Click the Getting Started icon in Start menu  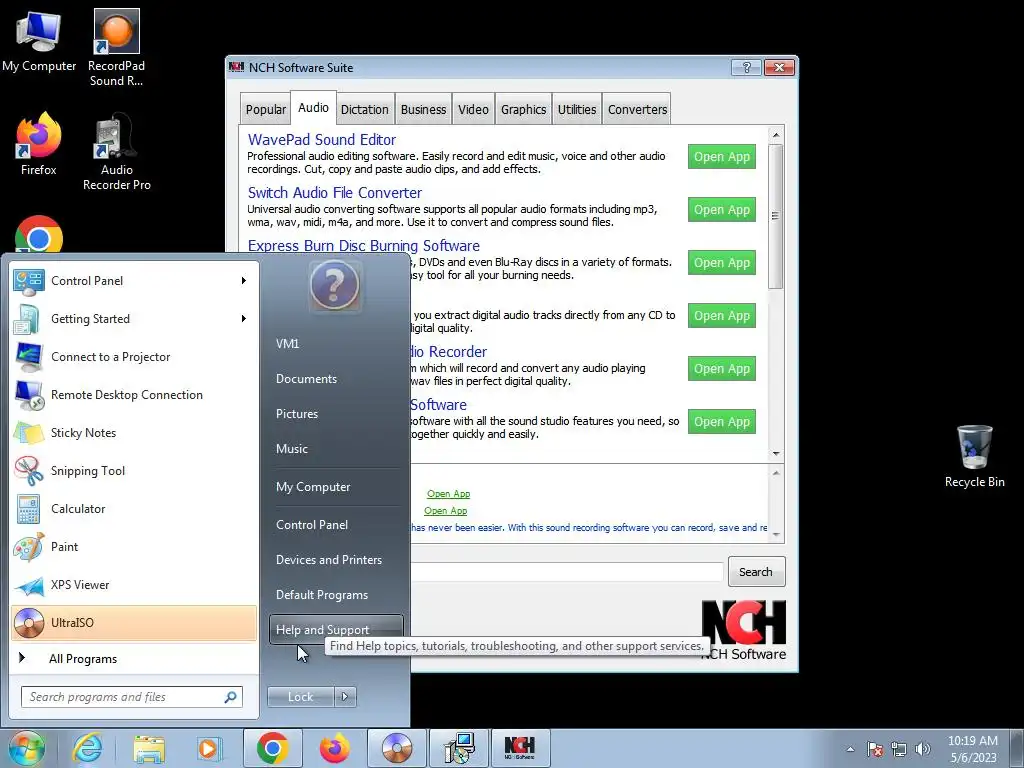[29, 319]
